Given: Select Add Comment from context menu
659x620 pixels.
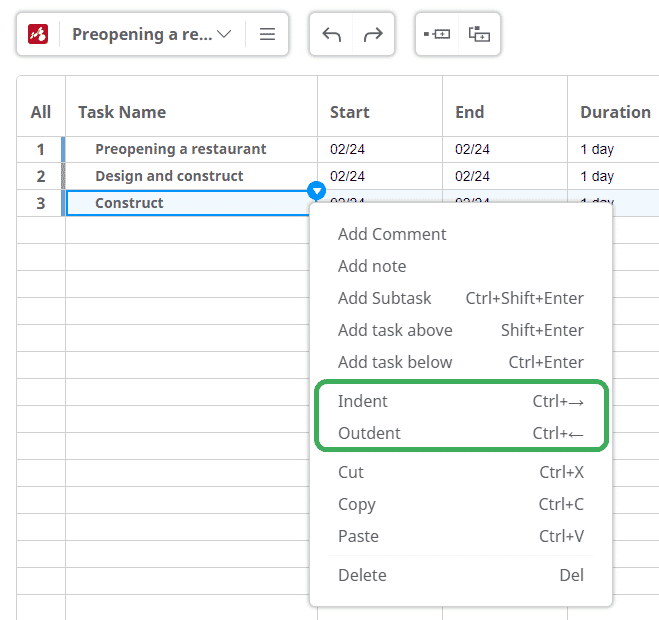Looking at the screenshot, I should [x=392, y=234].
